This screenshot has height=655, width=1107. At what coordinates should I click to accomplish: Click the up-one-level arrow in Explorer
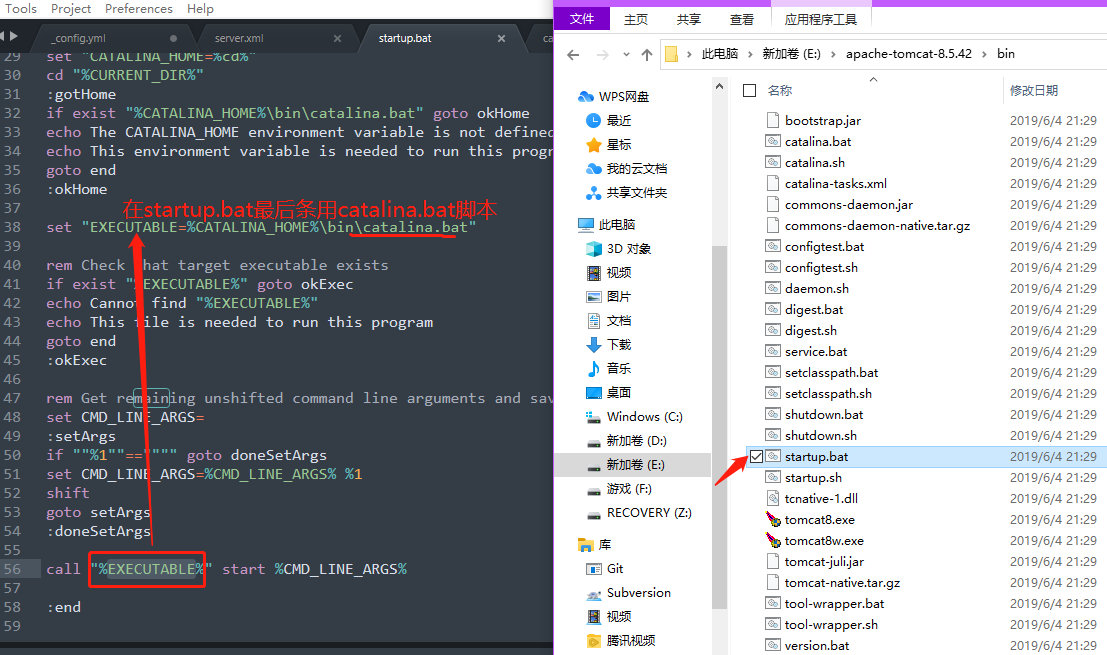[647, 54]
